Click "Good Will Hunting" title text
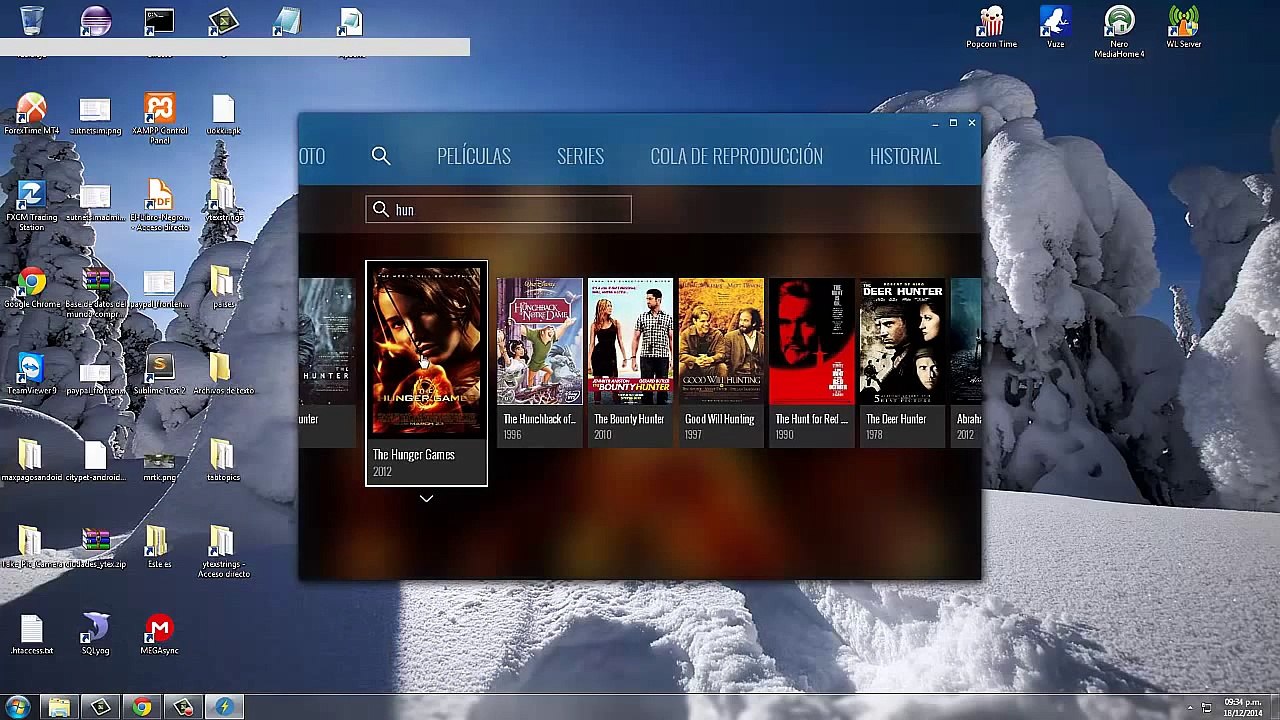 [720, 419]
